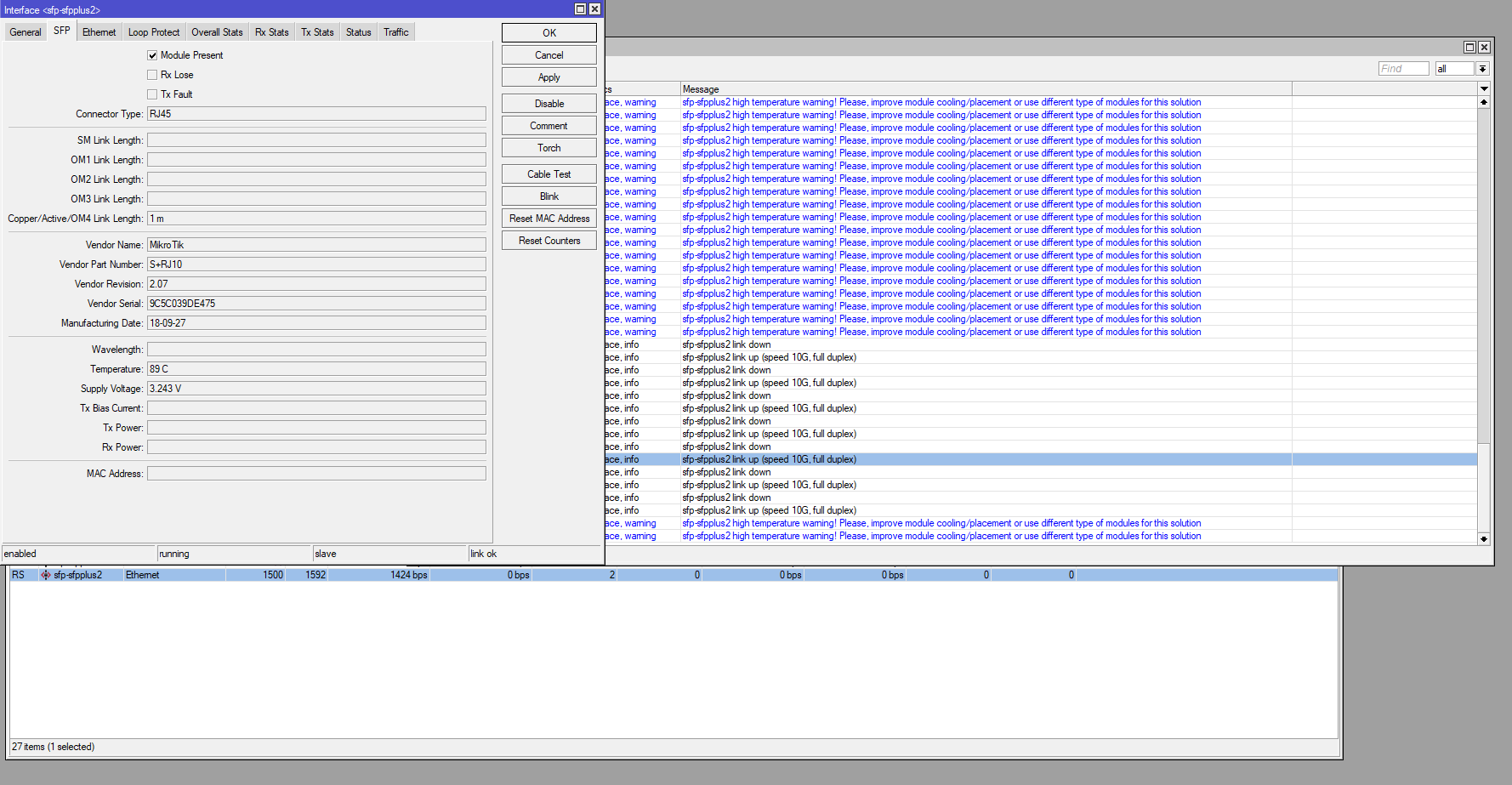Click the Cancel button

point(549,55)
